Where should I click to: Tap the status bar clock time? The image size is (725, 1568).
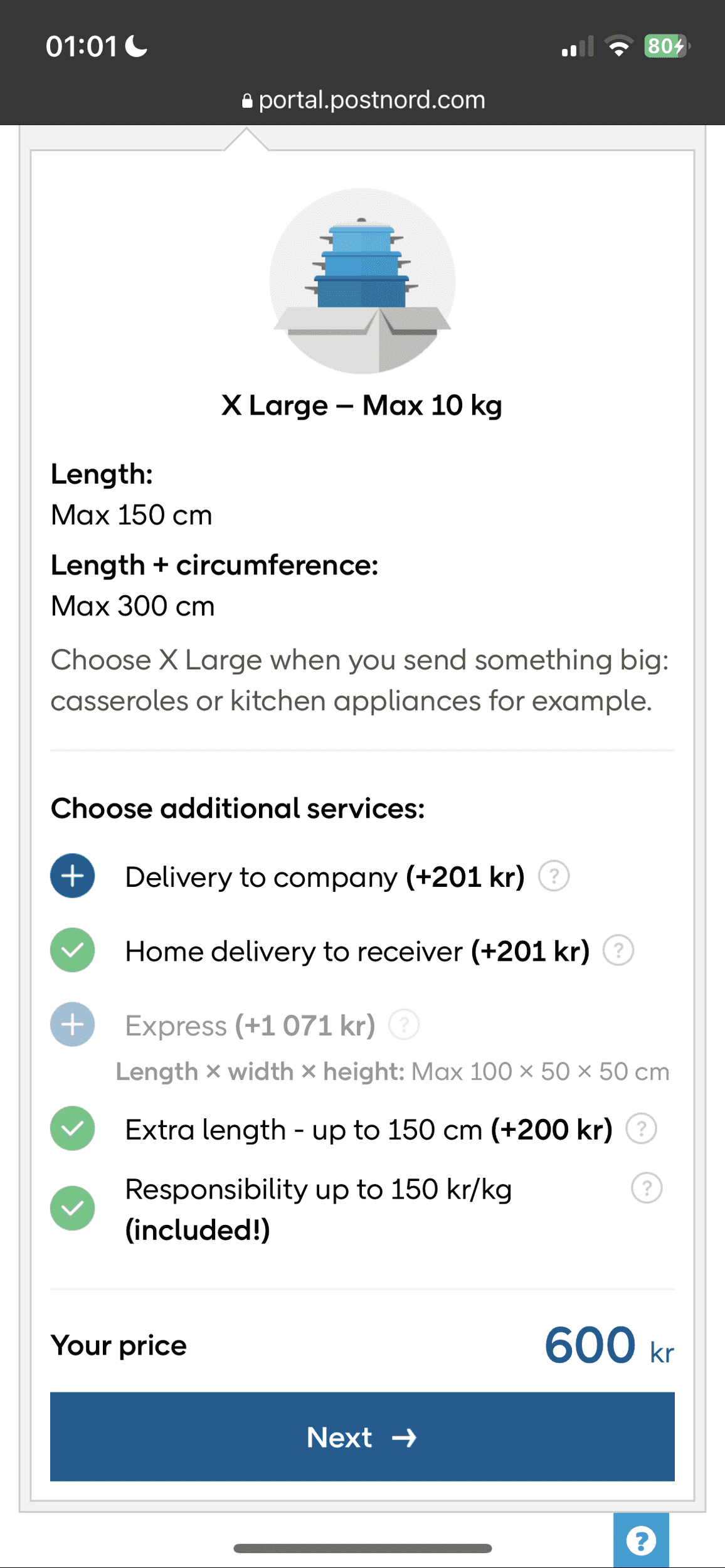point(82,46)
